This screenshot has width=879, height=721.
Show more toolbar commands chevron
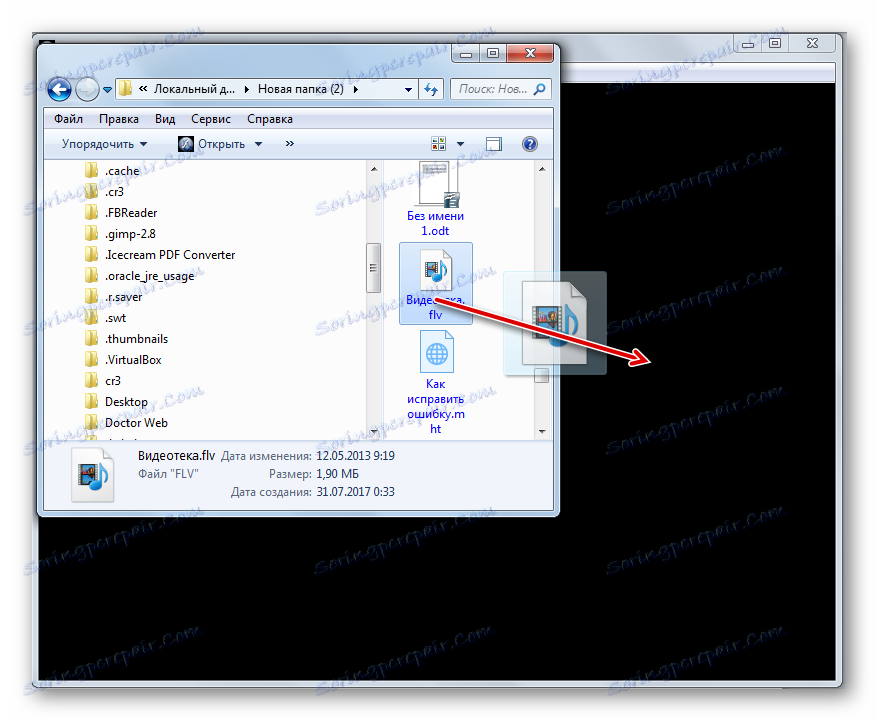[289, 144]
